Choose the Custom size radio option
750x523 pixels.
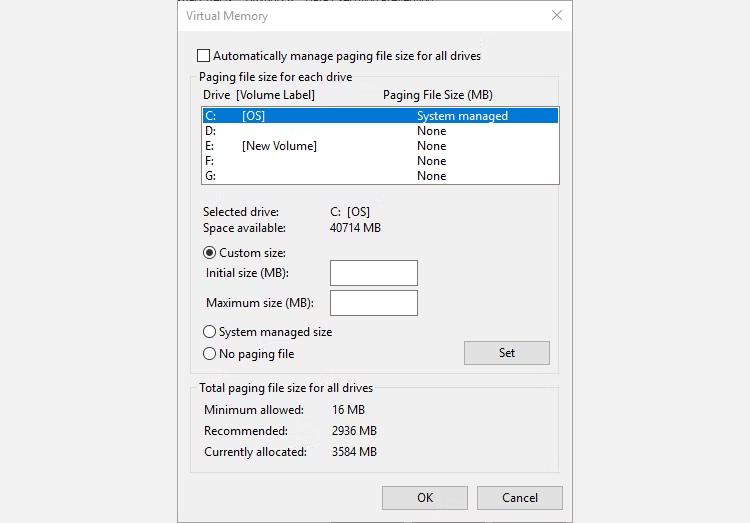click(210, 253)
